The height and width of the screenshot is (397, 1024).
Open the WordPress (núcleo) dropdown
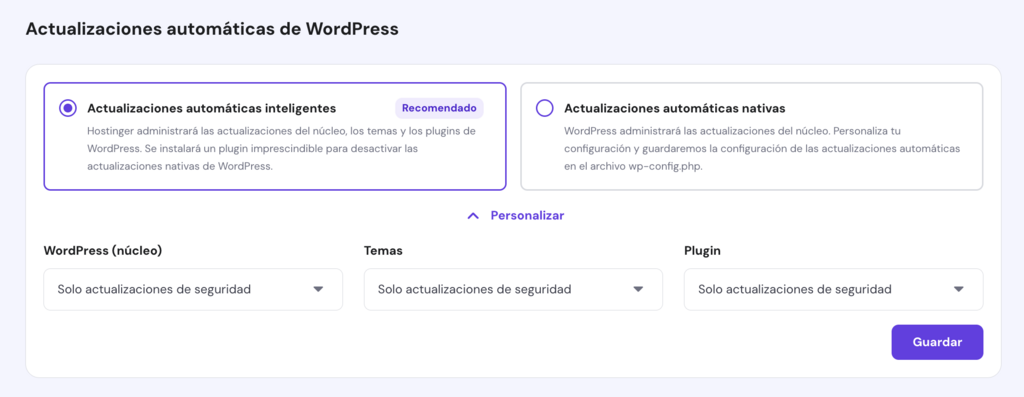click(193, 289)
